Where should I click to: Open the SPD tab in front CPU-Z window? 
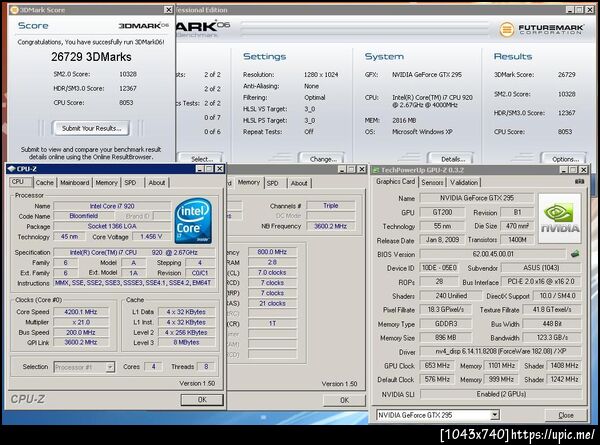click(x=130, y=183)
